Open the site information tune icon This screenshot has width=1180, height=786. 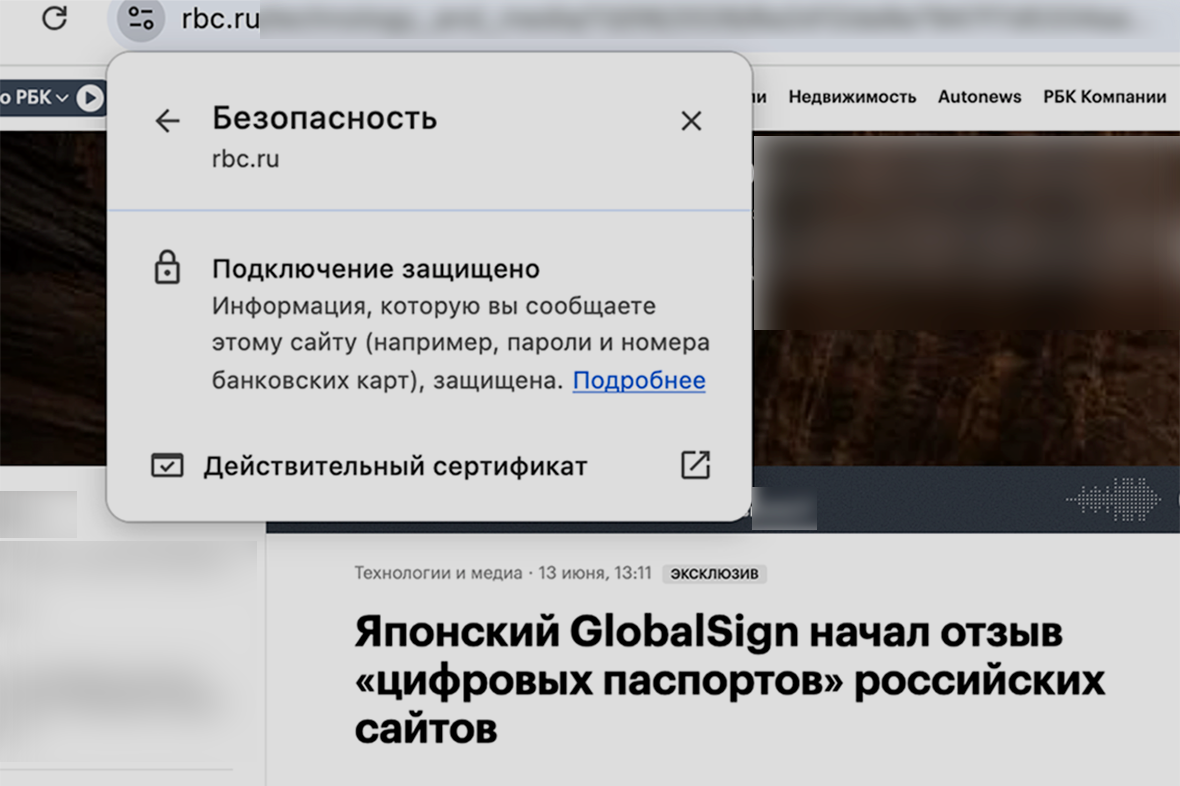140,17
